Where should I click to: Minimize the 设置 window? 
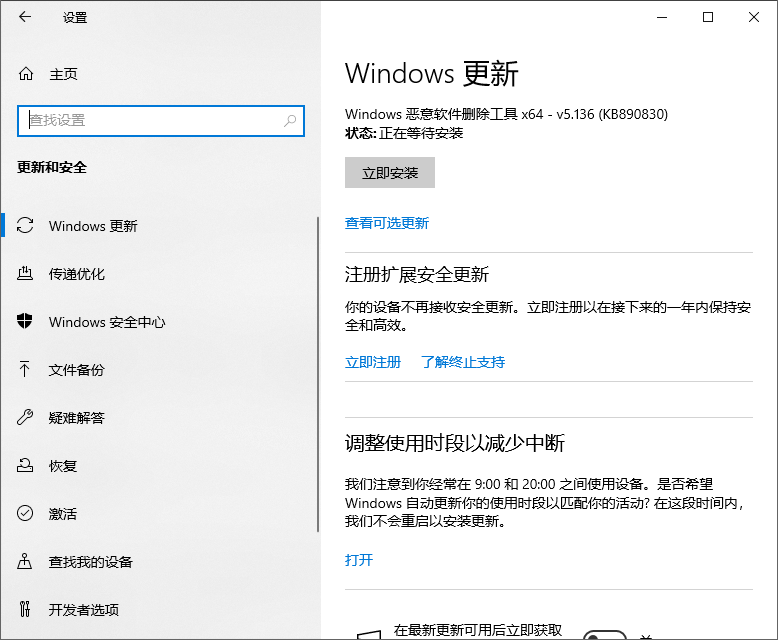coord(662,17)
